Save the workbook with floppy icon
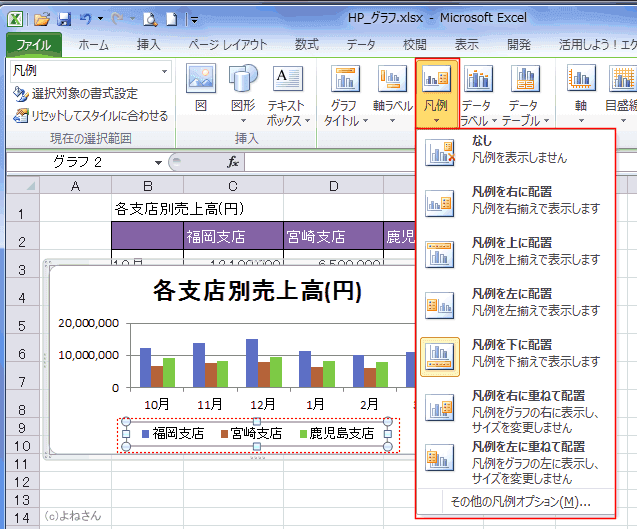 [x=63, y=19]
